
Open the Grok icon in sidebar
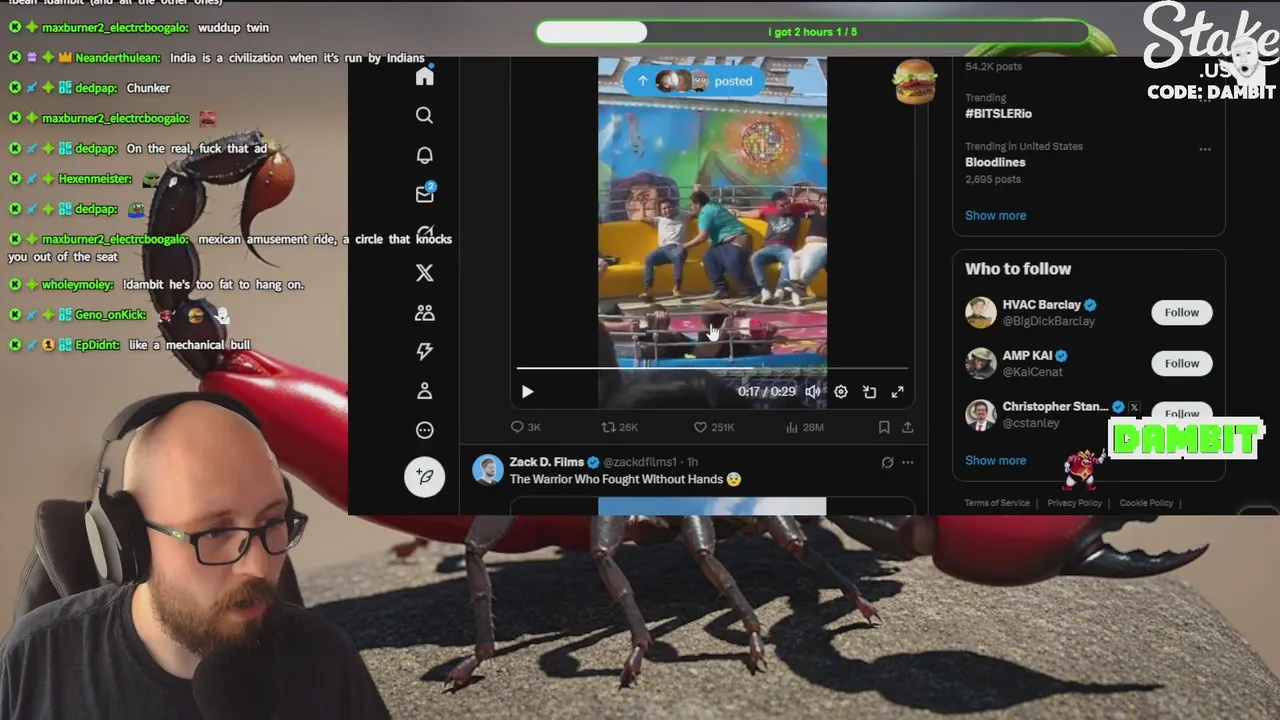tap(424, 233)
